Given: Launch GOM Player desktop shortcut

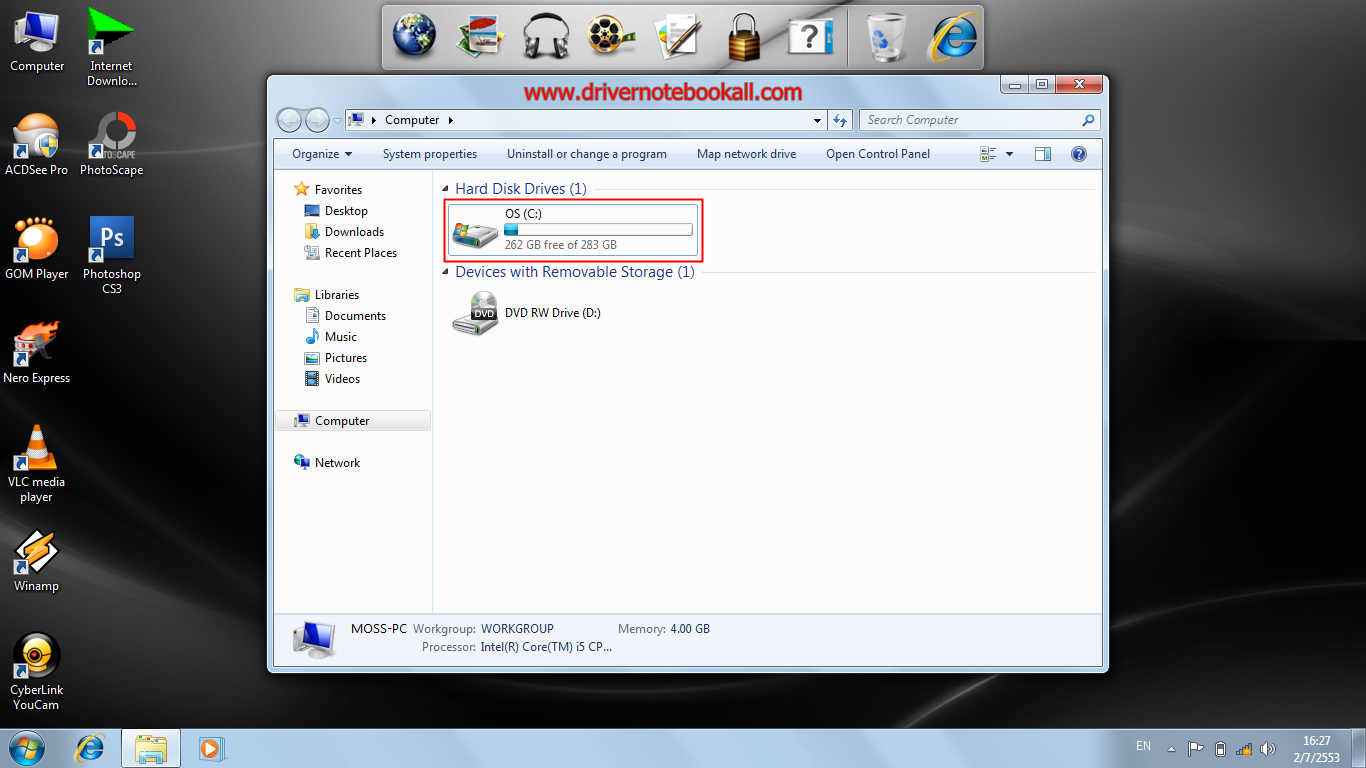Looking at the screenshot, I should coord(37,249).
